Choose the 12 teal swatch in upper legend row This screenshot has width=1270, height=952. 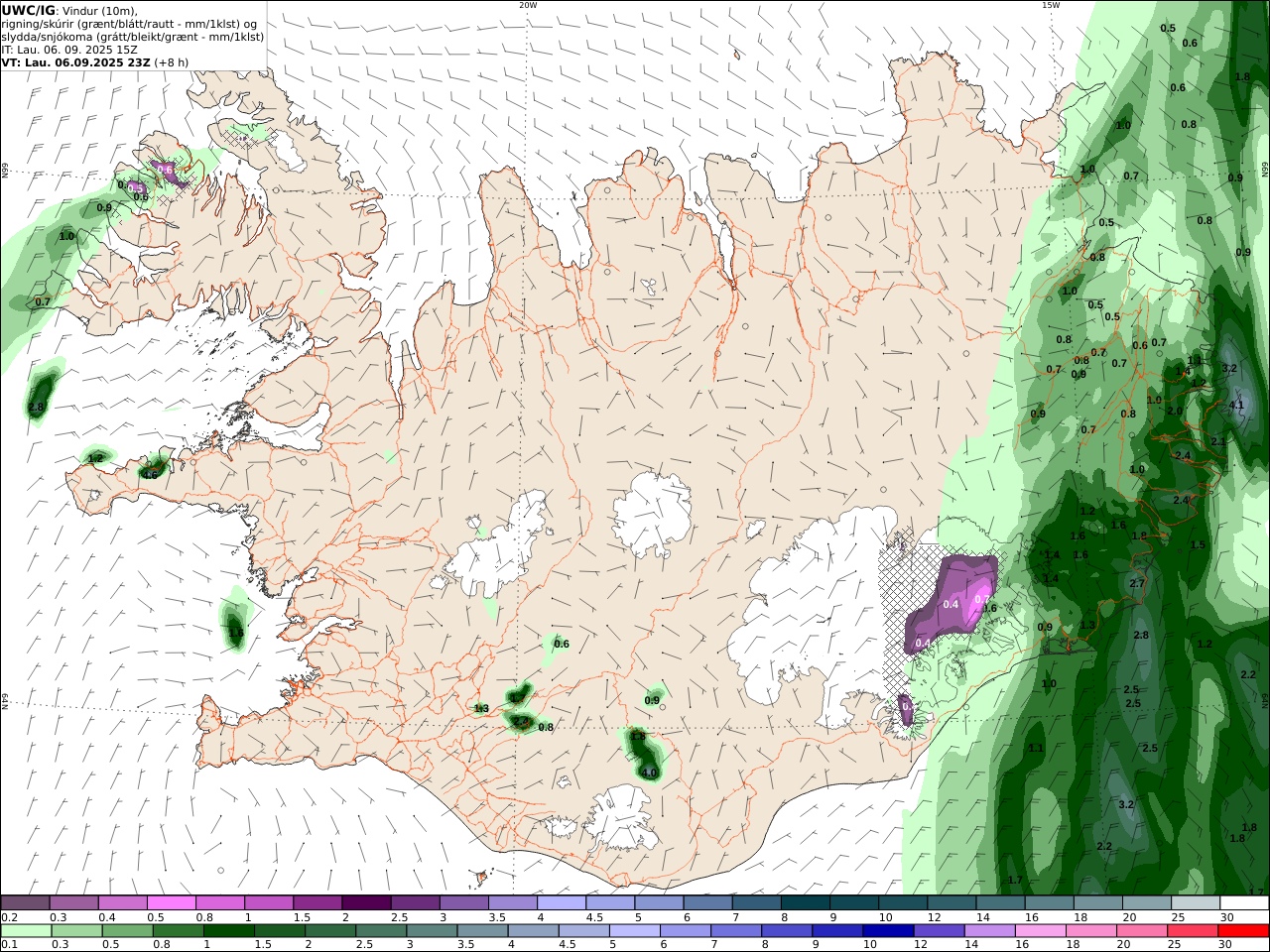952,902
